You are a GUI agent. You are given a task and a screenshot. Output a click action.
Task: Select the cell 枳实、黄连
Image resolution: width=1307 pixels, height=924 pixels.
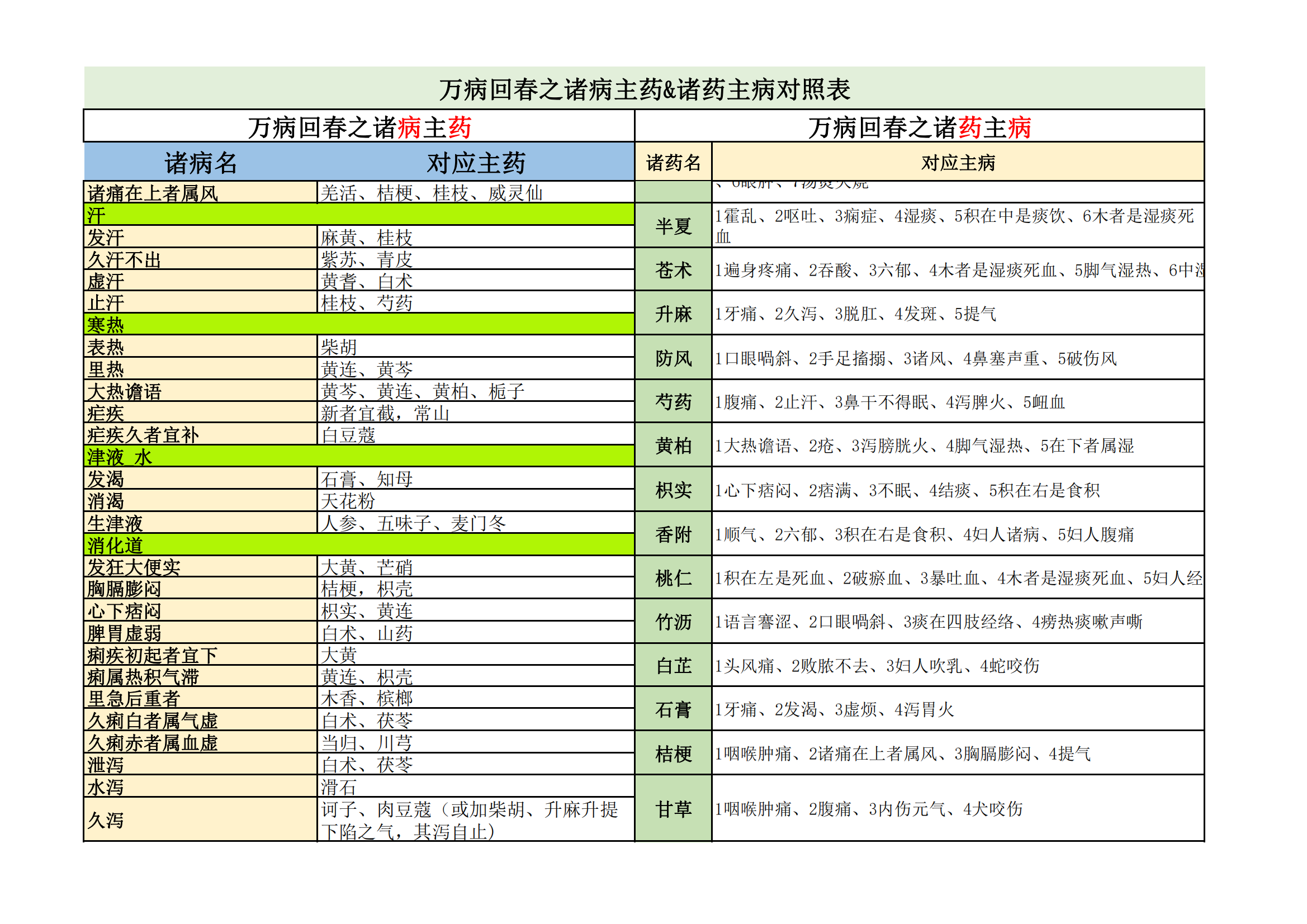click(x=476, y=611)
